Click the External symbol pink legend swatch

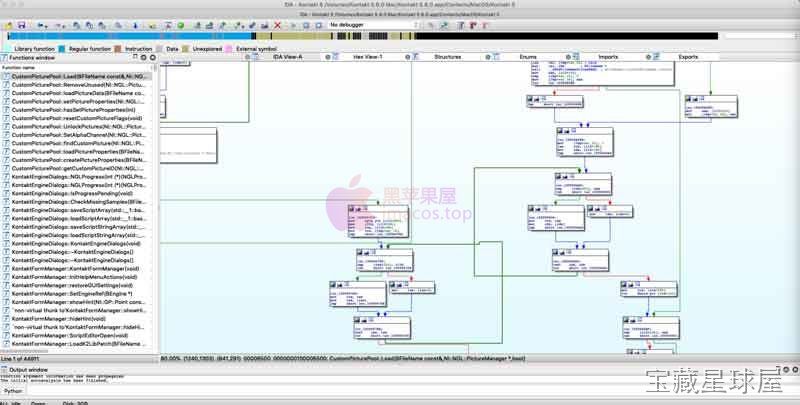pos(229,49)
